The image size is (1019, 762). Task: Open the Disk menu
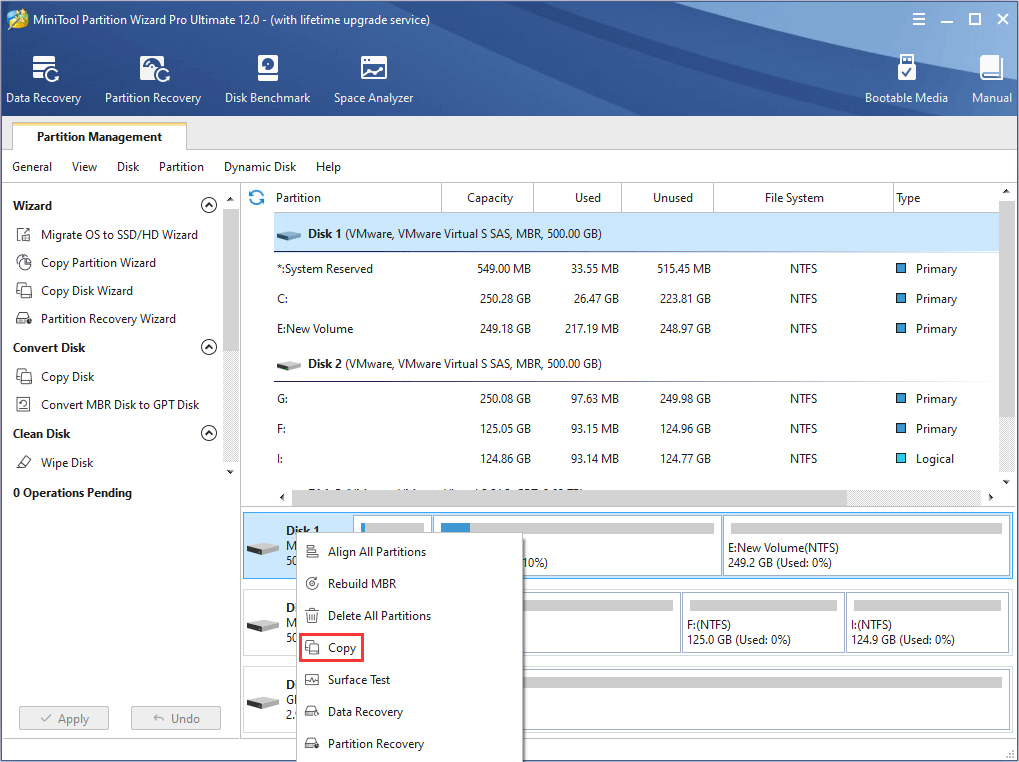(128, 167)
